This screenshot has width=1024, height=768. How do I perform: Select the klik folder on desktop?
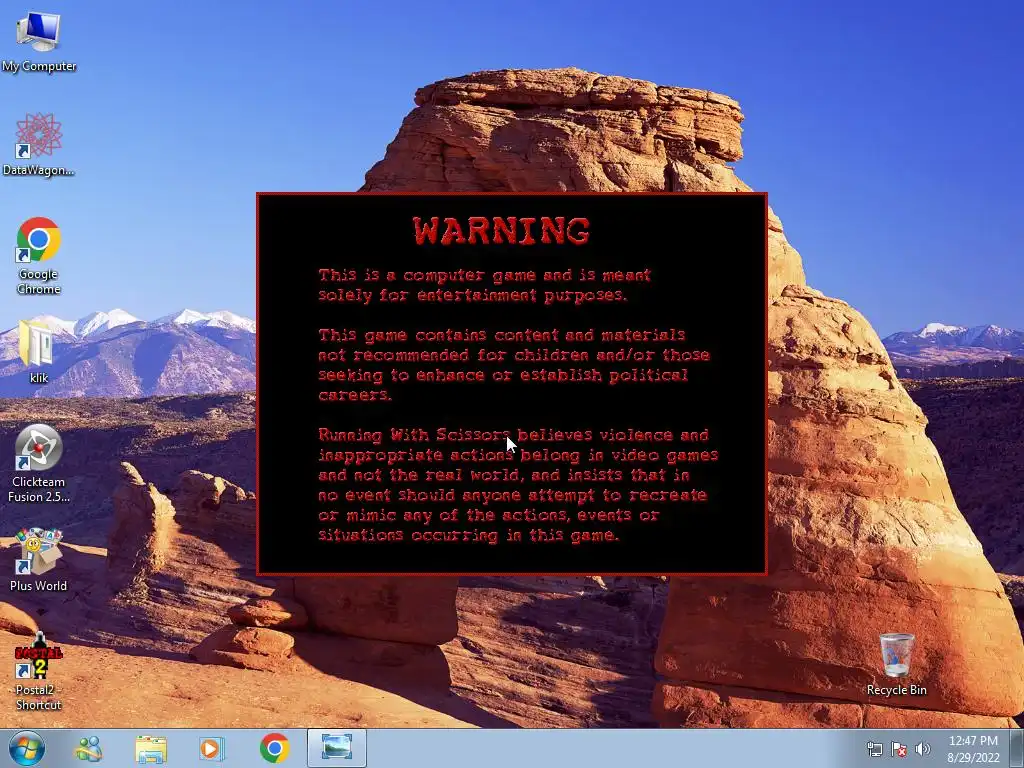[39, 351]
